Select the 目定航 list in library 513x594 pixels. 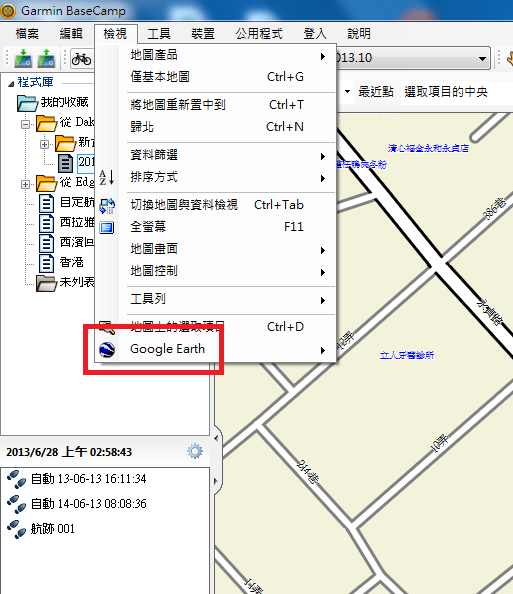(77, 202)
